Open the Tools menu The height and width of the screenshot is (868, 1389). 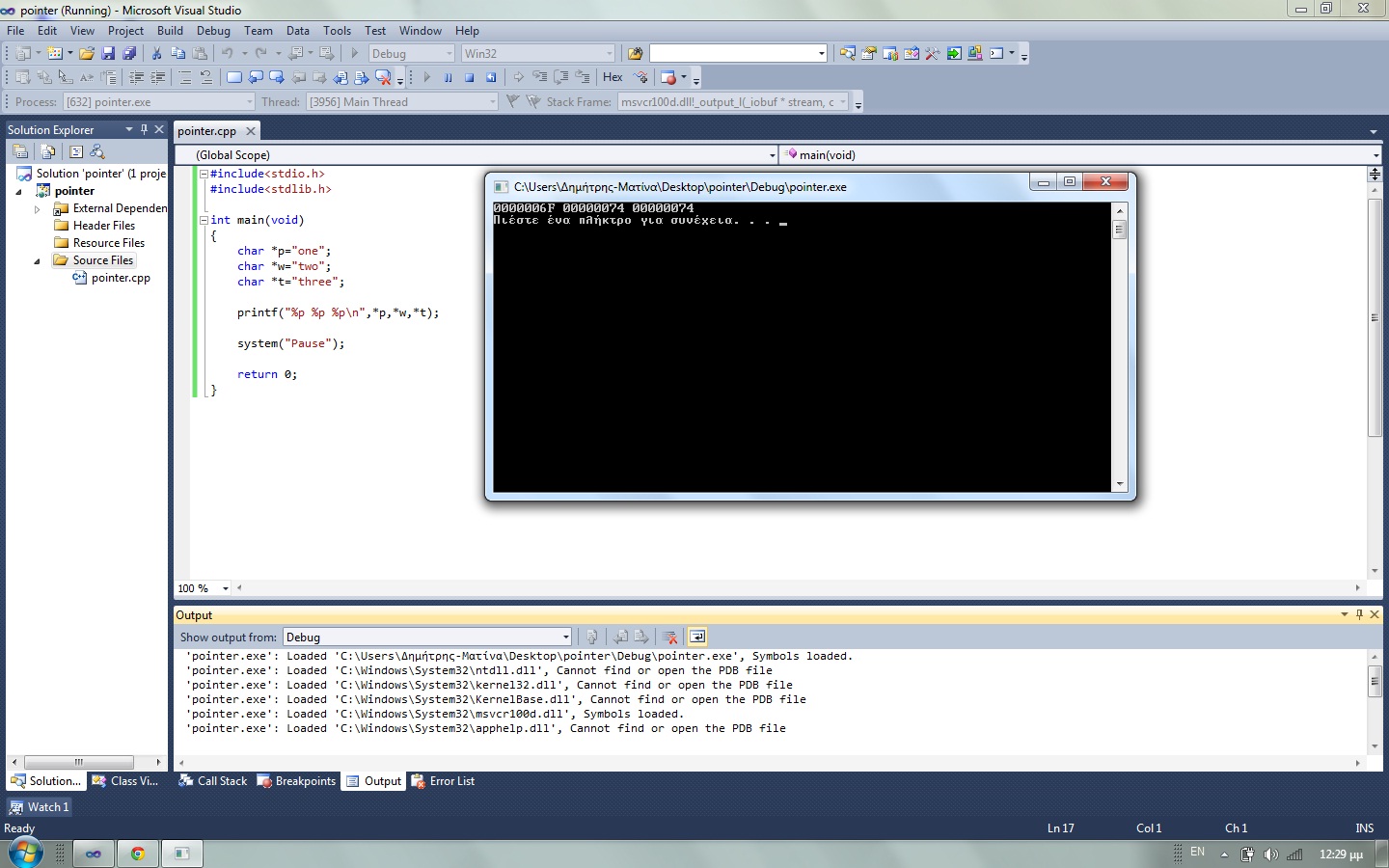point(337,31)
